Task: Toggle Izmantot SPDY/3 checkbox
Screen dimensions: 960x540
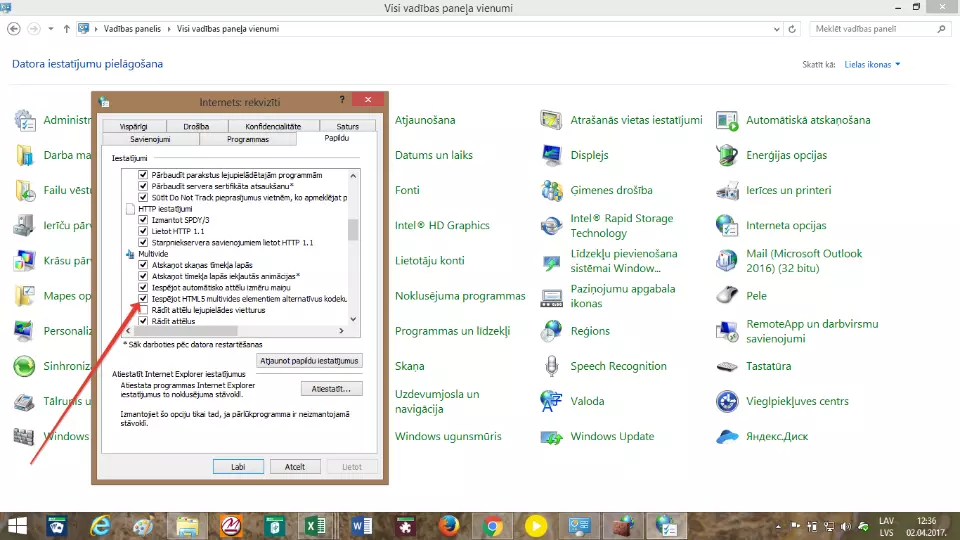Action: [143, 220]
